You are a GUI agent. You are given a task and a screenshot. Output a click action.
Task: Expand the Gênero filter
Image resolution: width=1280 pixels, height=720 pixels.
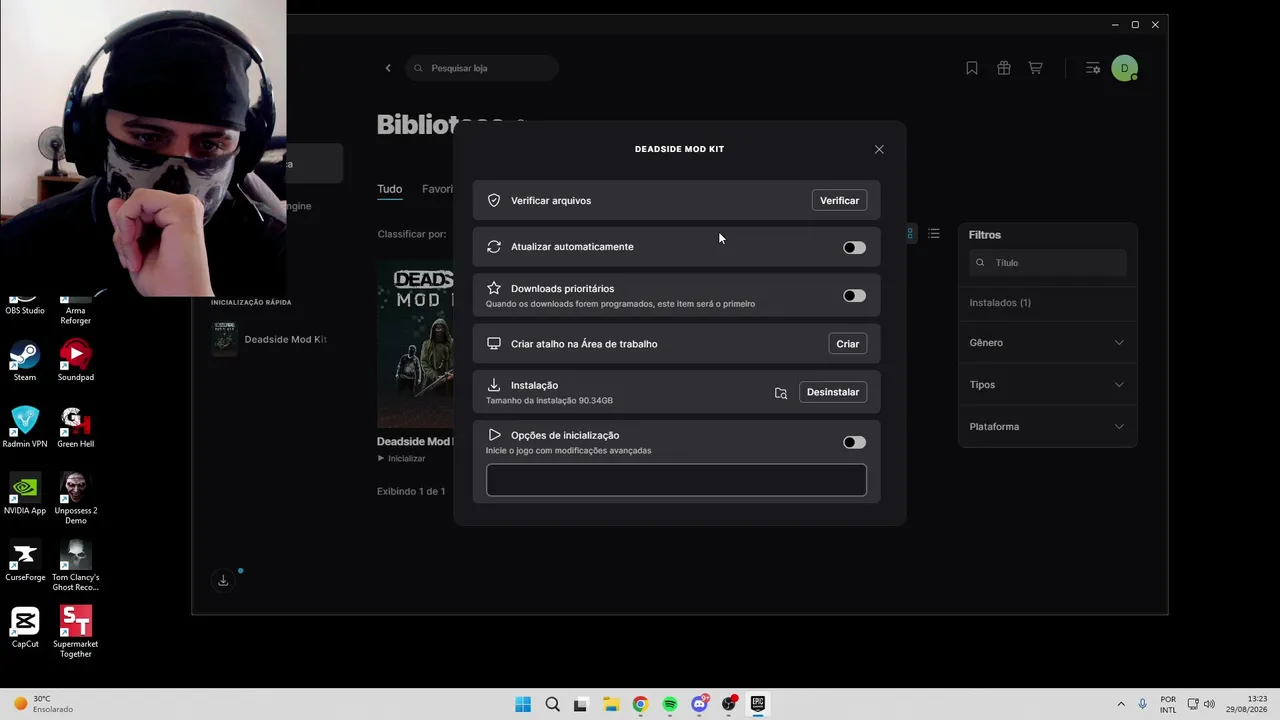1047,343
